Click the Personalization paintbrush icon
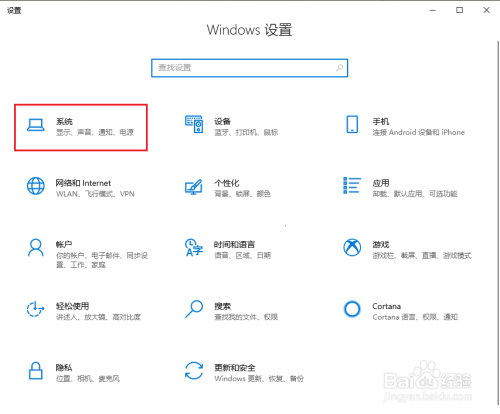The width and height of the screenshot is (500, 414). 194,187
